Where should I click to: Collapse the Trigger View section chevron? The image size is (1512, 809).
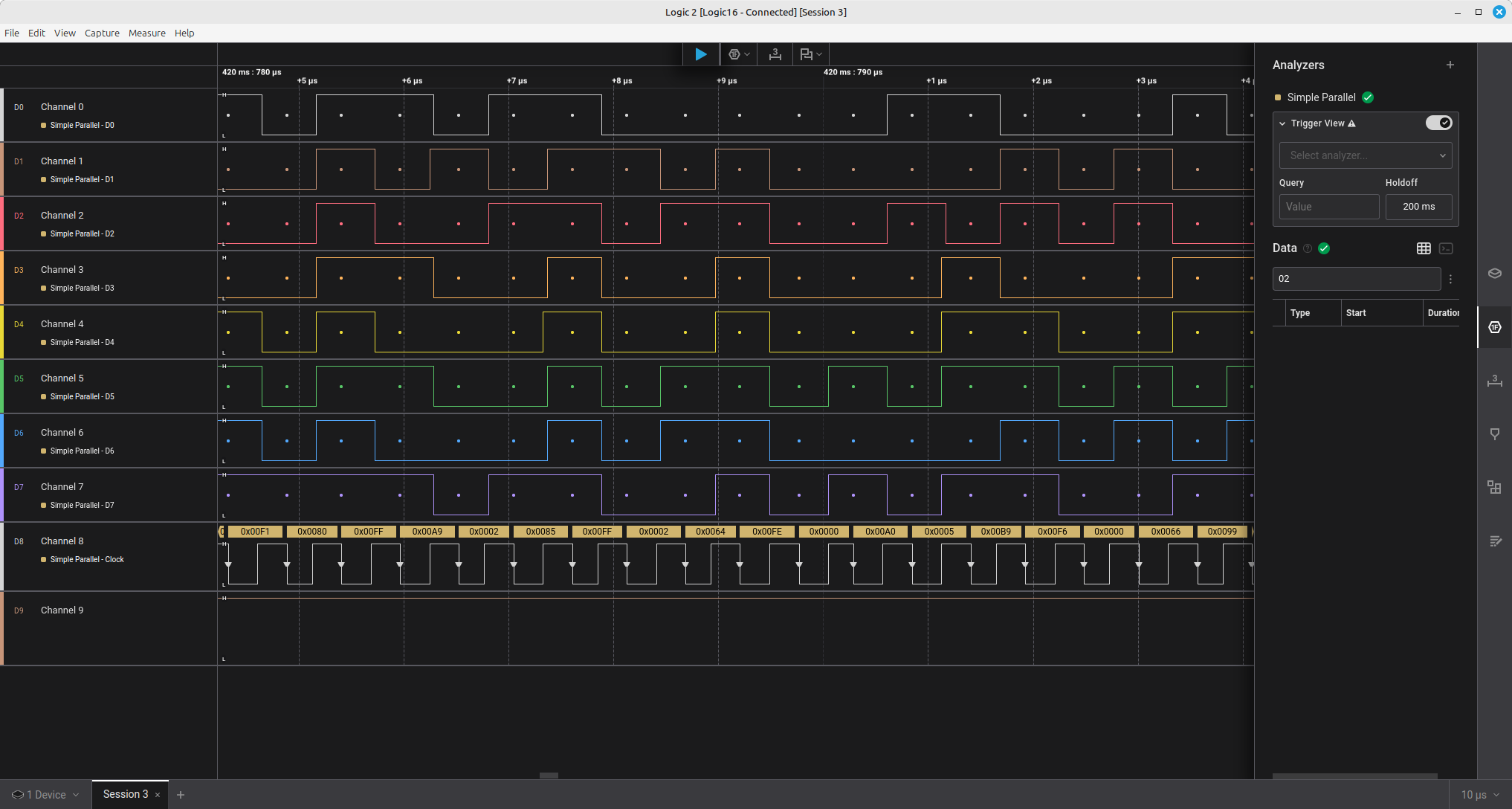point(1282,123)
